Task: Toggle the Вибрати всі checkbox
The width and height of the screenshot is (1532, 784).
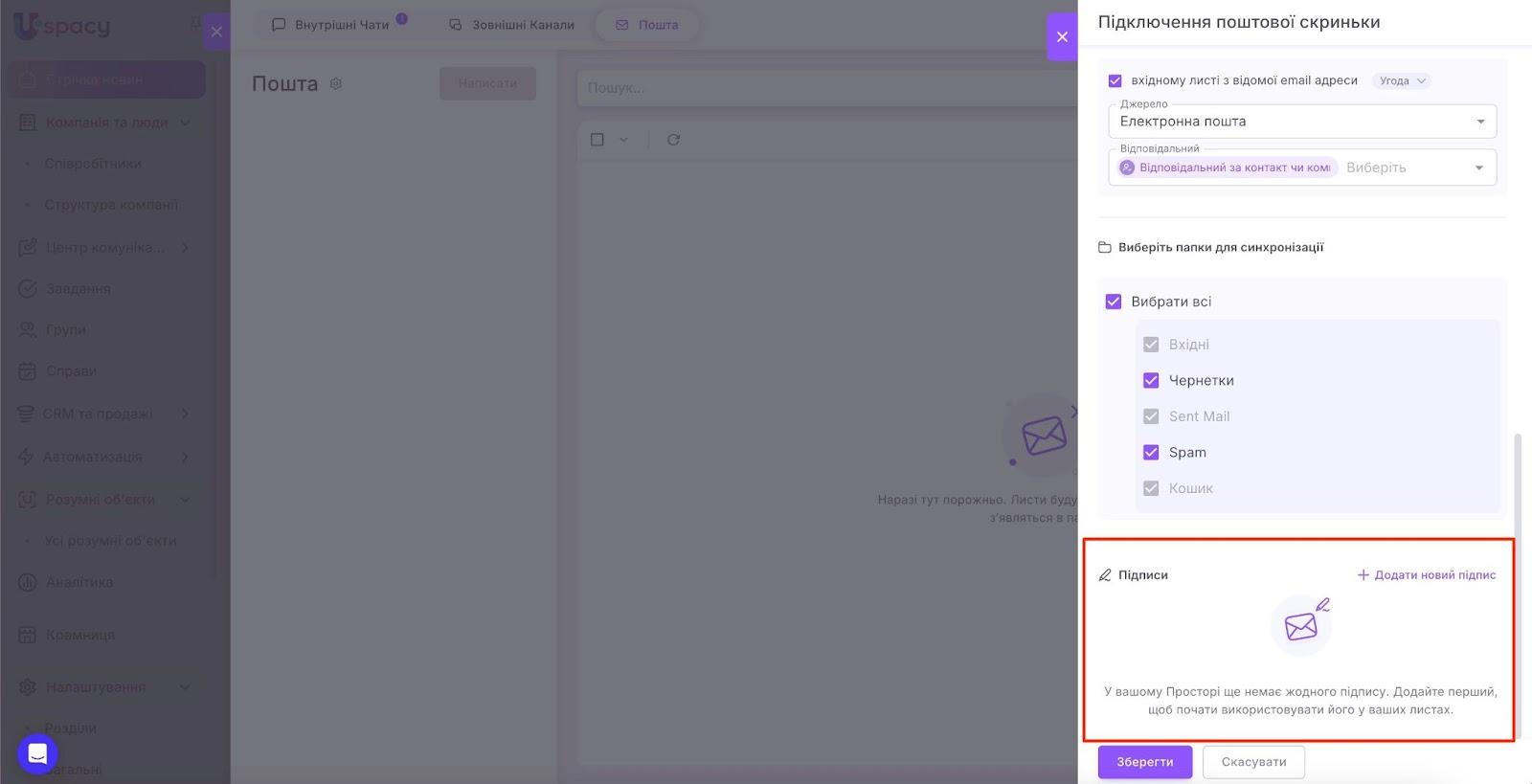Action: [1114, 302]
